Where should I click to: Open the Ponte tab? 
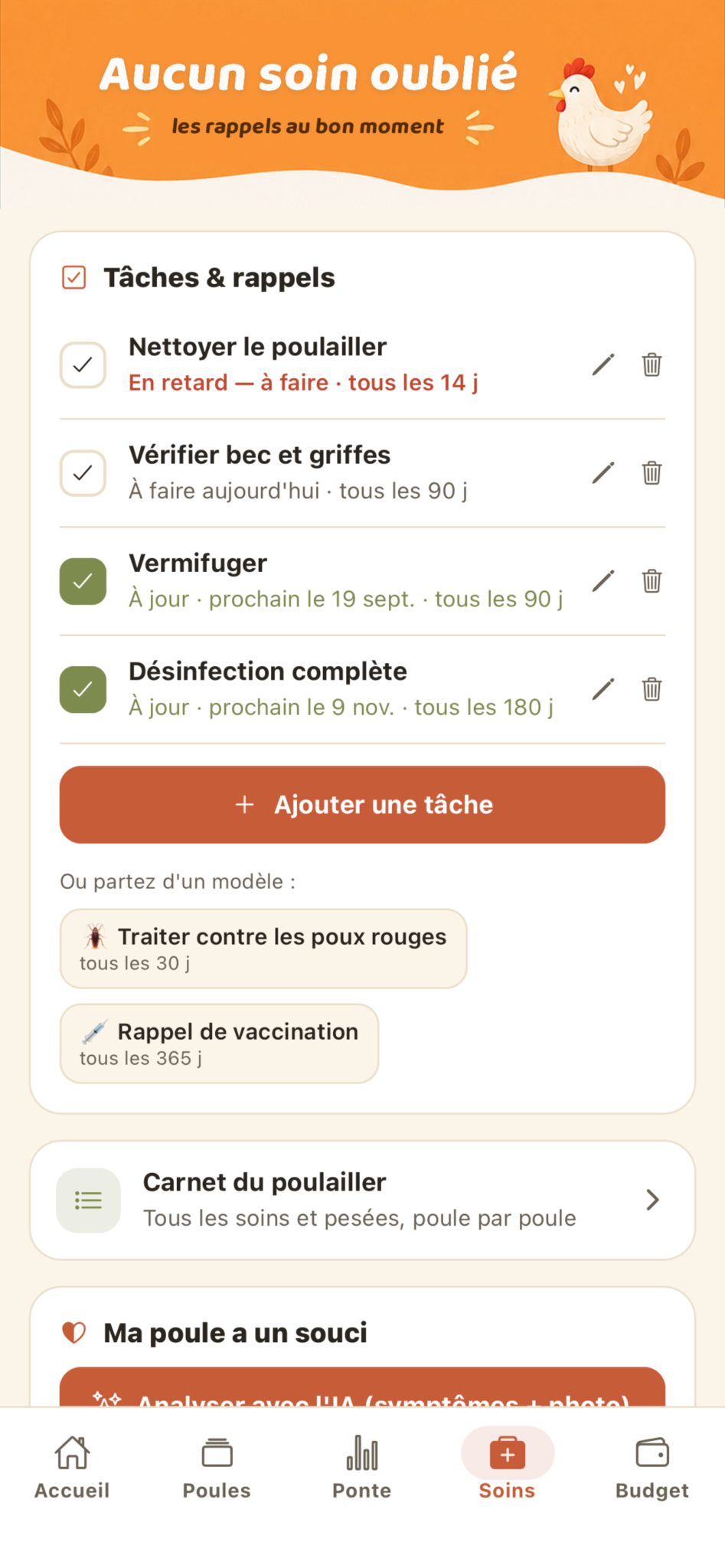[x=362, y=1466]
